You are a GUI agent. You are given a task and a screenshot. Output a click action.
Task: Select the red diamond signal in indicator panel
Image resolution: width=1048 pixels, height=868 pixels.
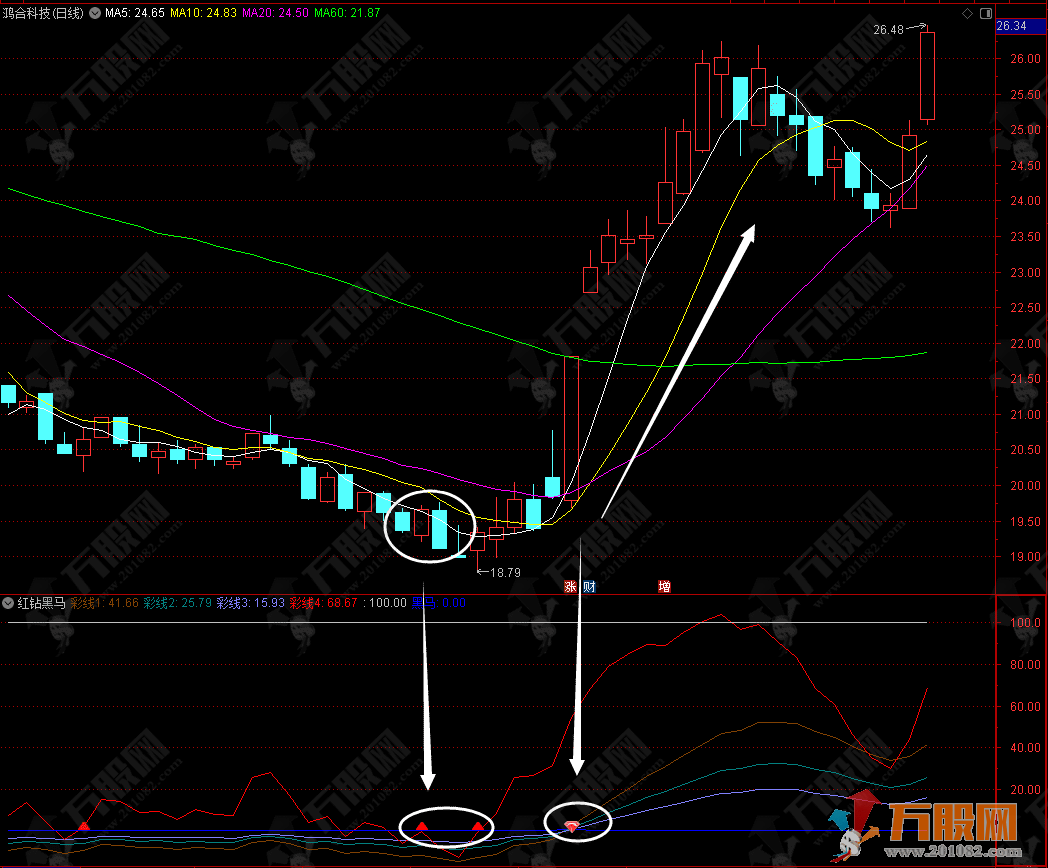click(571, 827)
